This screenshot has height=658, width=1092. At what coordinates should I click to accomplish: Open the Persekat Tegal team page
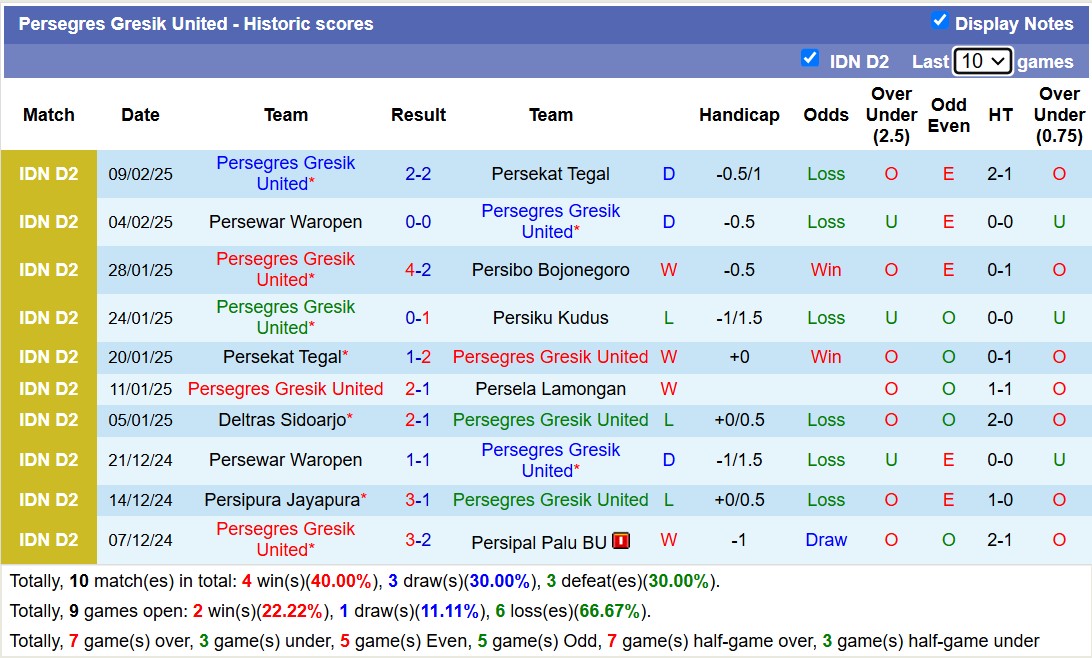(x=551, y=173)
